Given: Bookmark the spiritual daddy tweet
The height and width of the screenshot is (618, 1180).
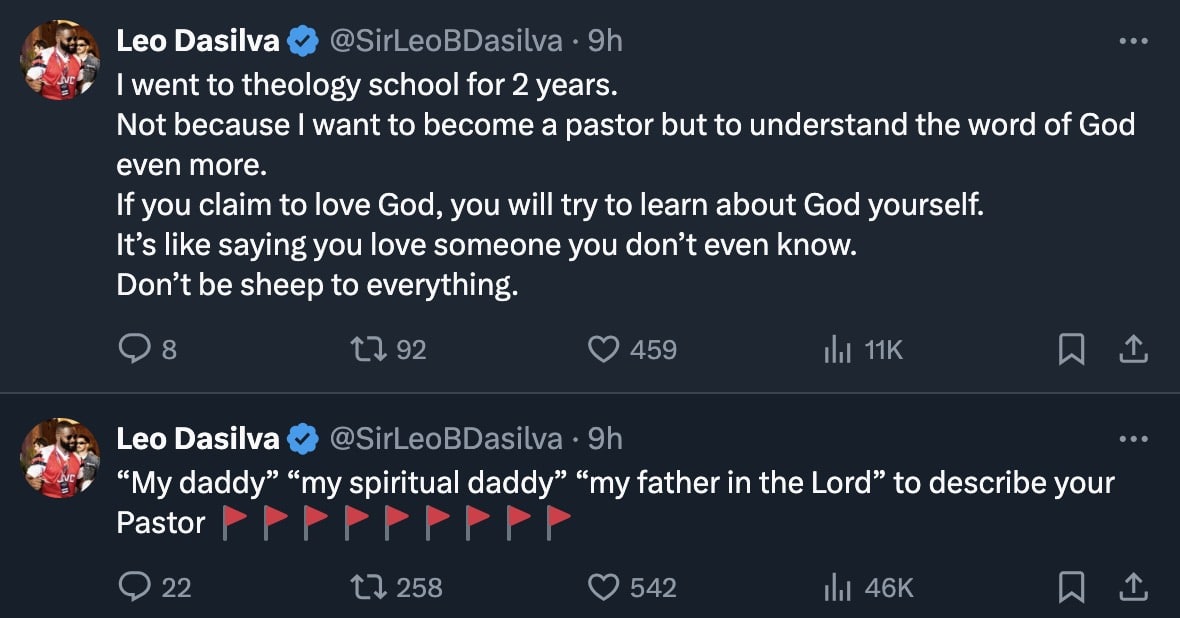Looking at the screenshot, I should click(x=1071, y=588).
